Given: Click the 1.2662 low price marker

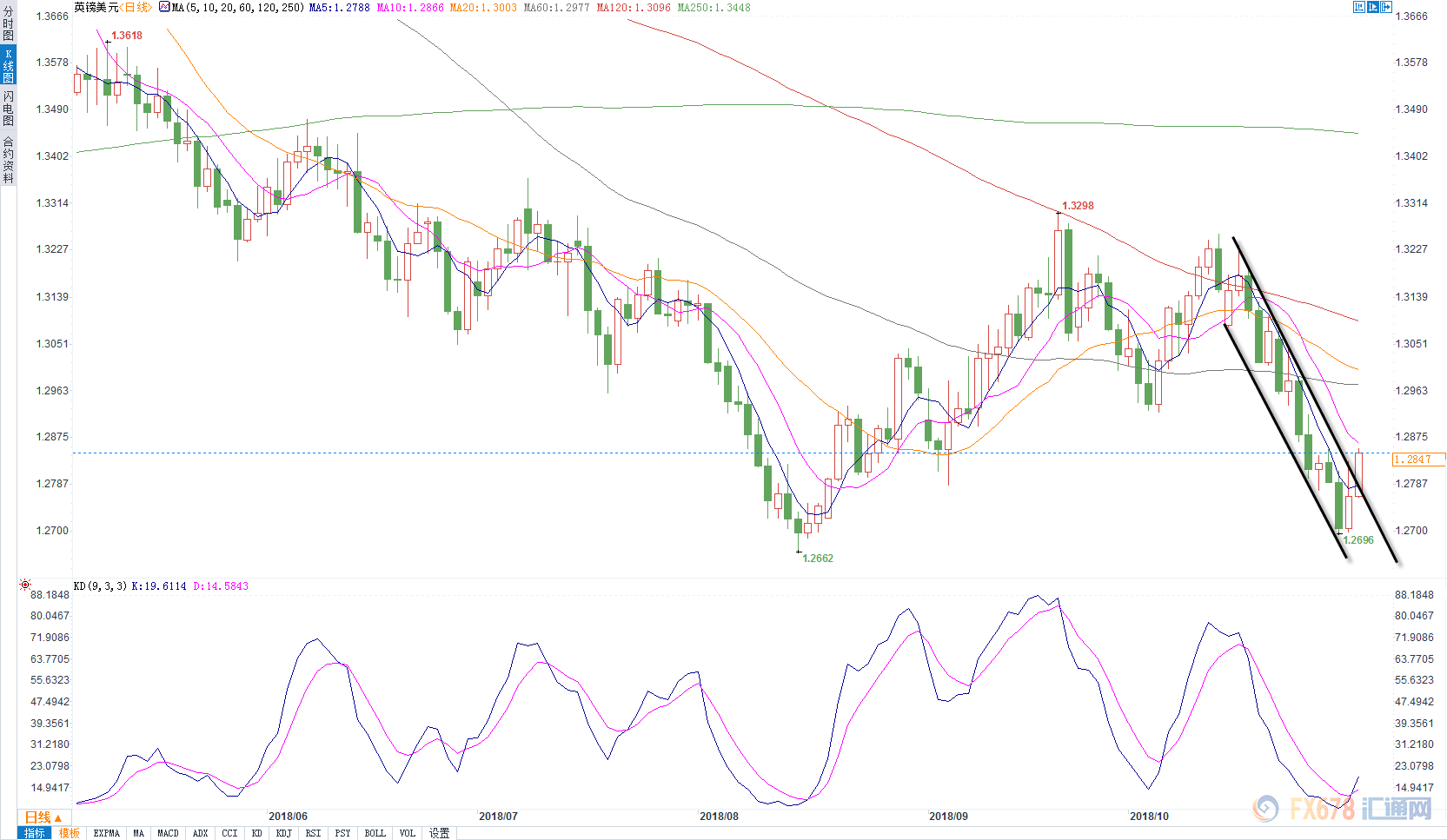Looking at the screenshot, I should (x=818, y=559).
